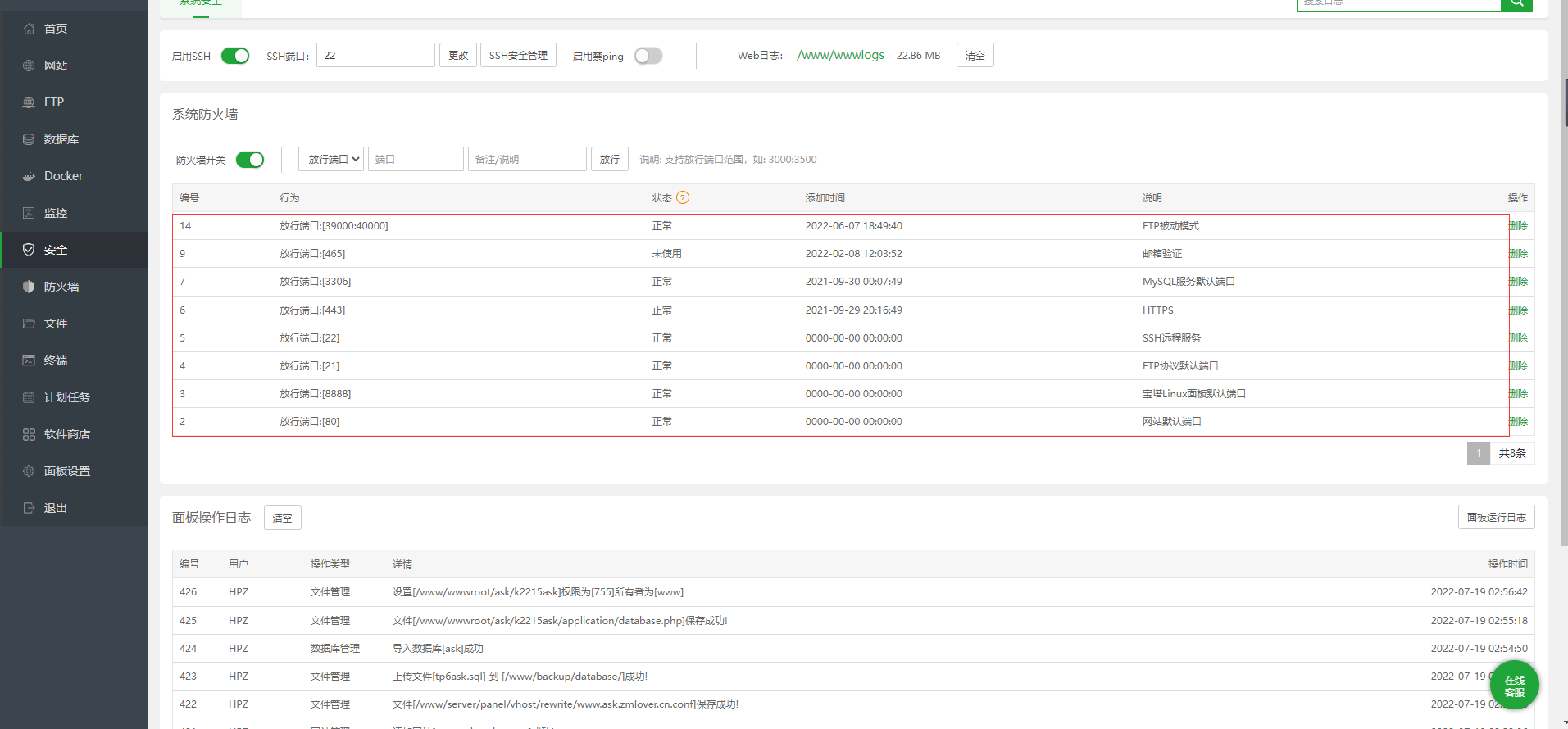Open 面板运行日志 button
The width and height of the screenshot is (1568, 729).
(x=1497, y=517)
